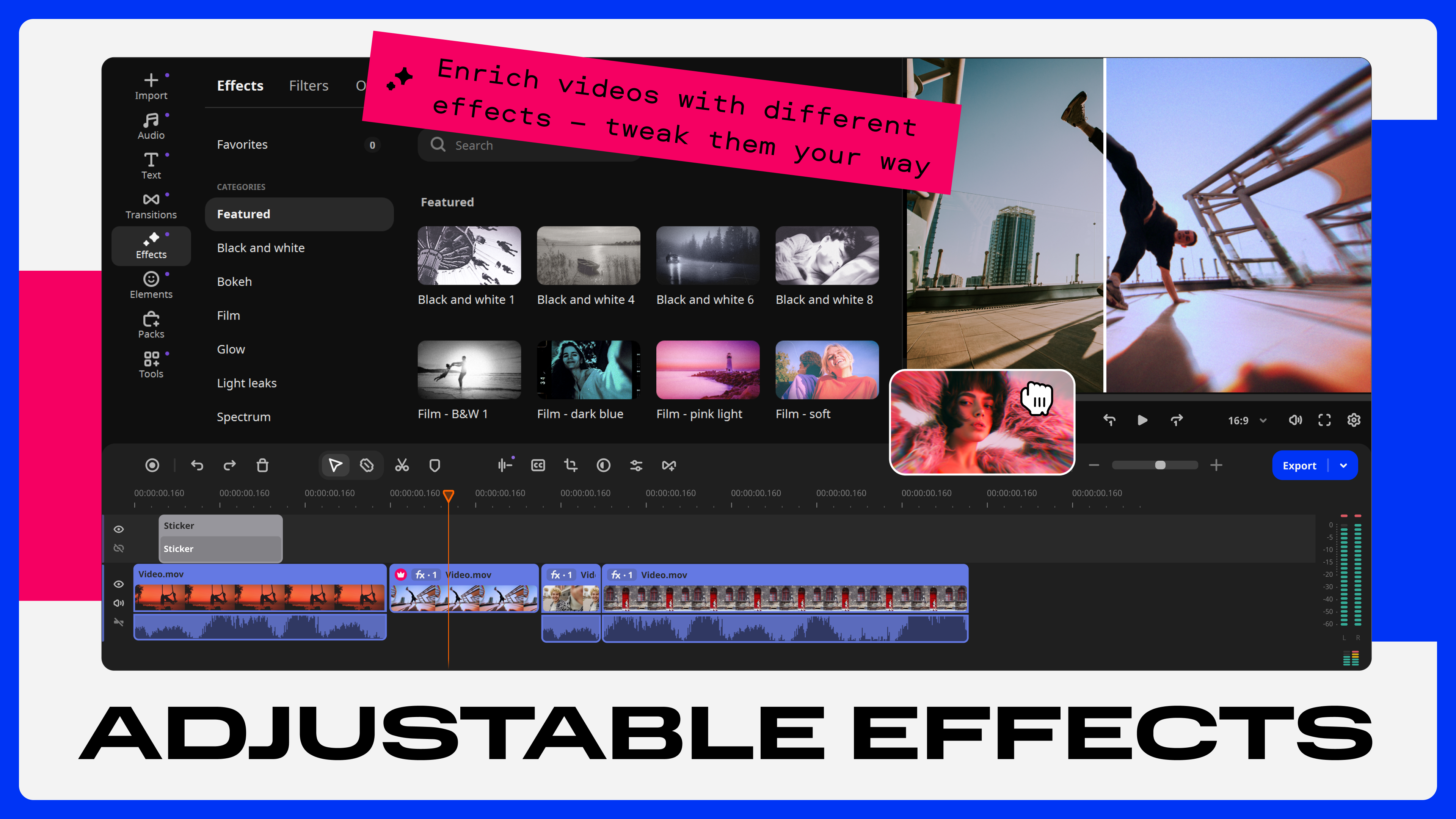The width and height of the screenshot is (1456, 819).
Task: Open the Spectrum effects category
Action: click(243, 417)
